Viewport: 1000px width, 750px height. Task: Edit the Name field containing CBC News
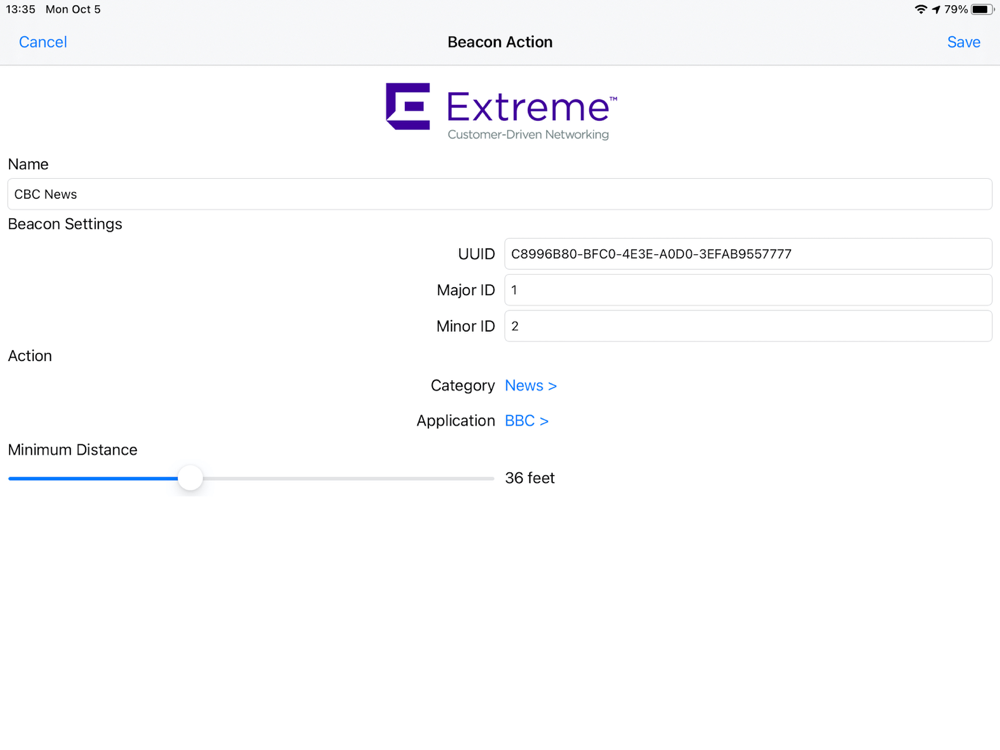click(x=499, y=194)
